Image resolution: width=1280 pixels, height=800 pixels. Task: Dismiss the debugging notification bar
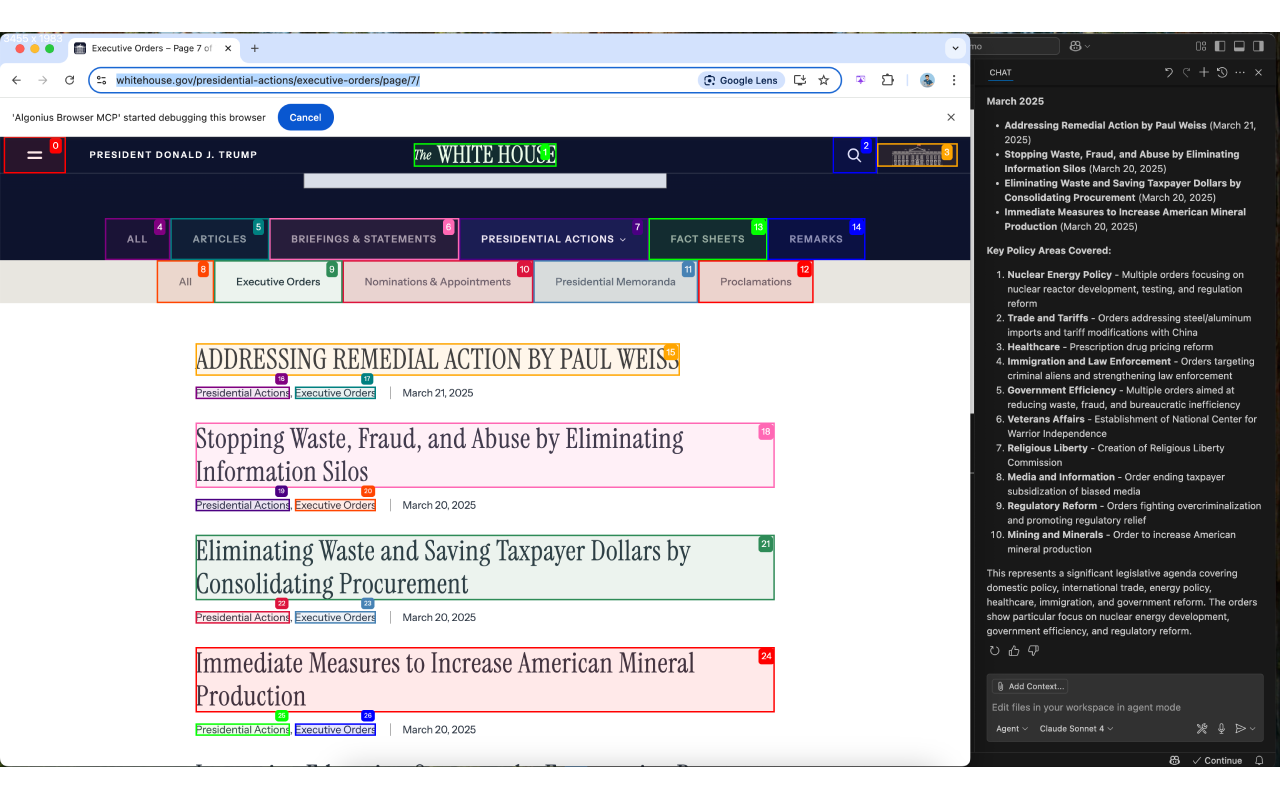coord(951,117)
